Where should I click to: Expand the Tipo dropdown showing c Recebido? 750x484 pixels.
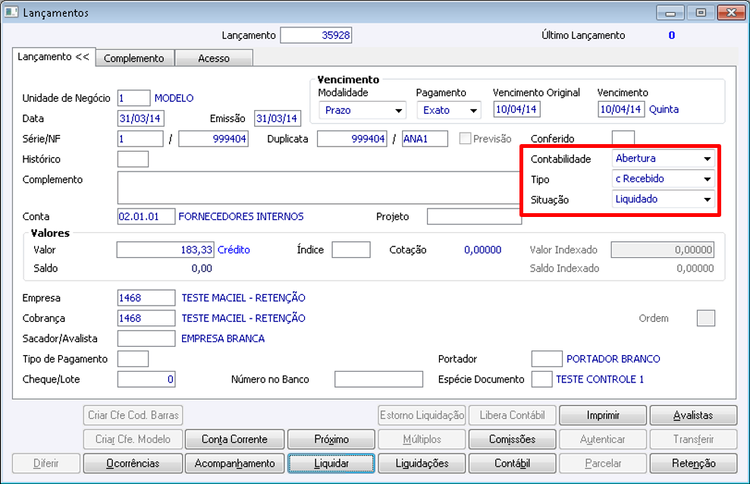click(663, 179)
